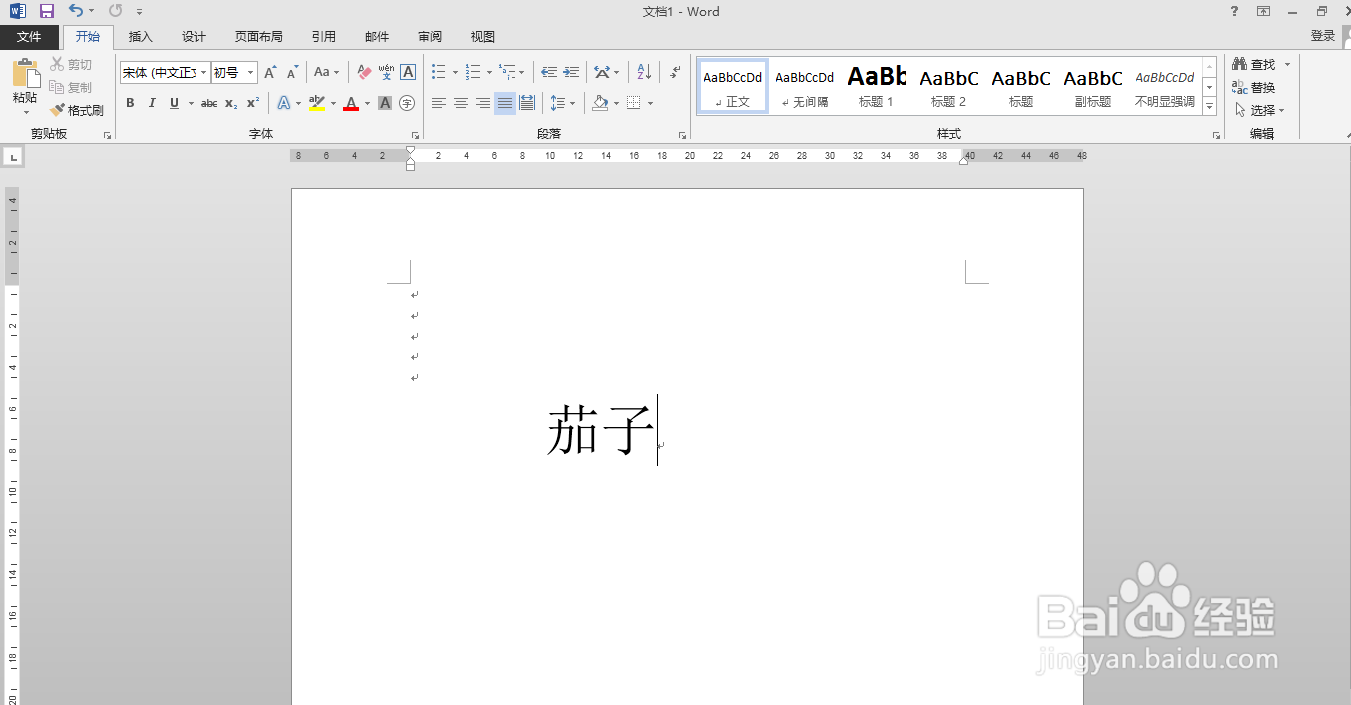Switch to the 引用 (References) tab
Screen dimensions: 1351x705
click(x=324, y=37)
